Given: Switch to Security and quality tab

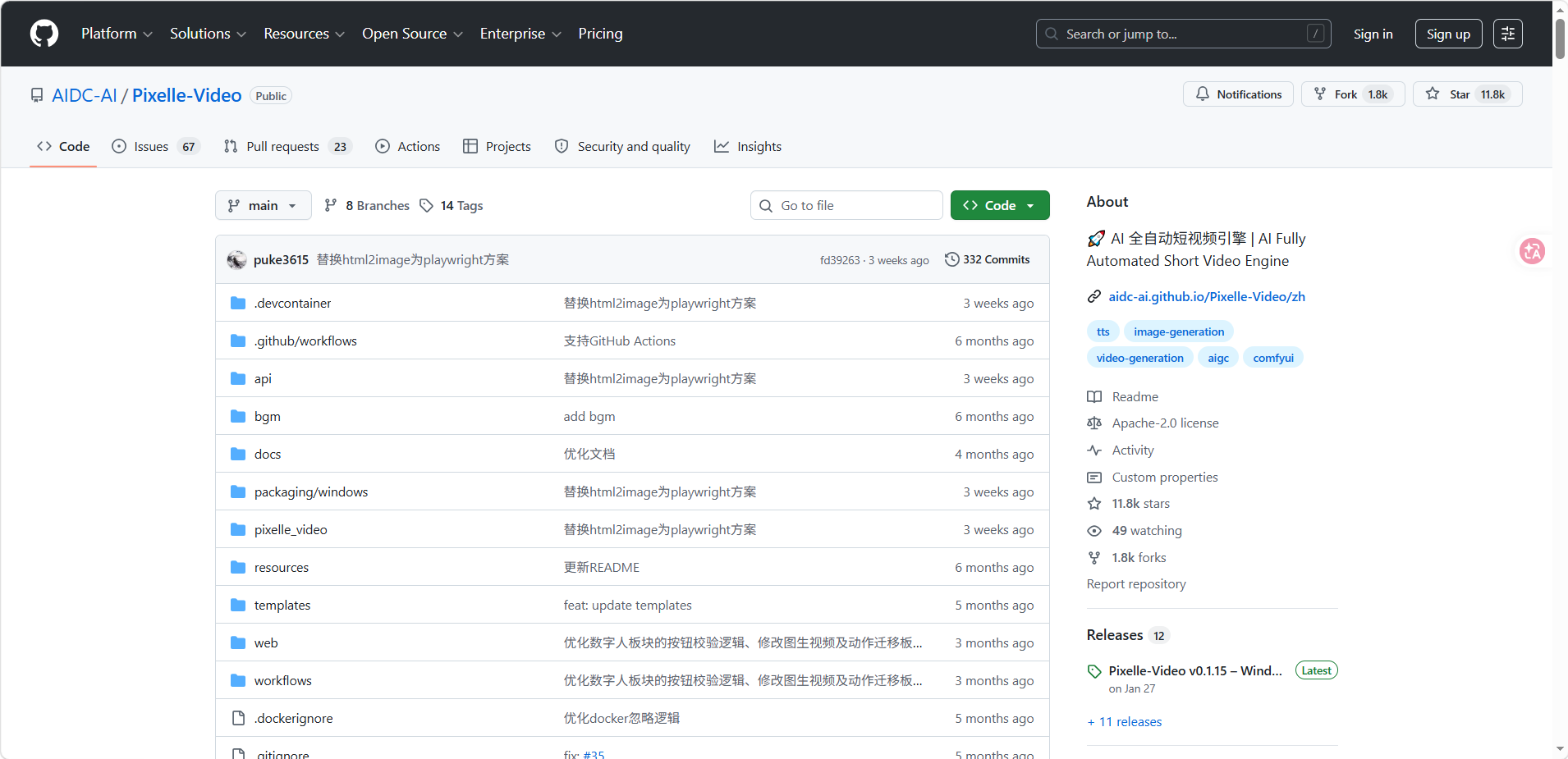Looking at the screenshot, I should [x=622, y=146].
